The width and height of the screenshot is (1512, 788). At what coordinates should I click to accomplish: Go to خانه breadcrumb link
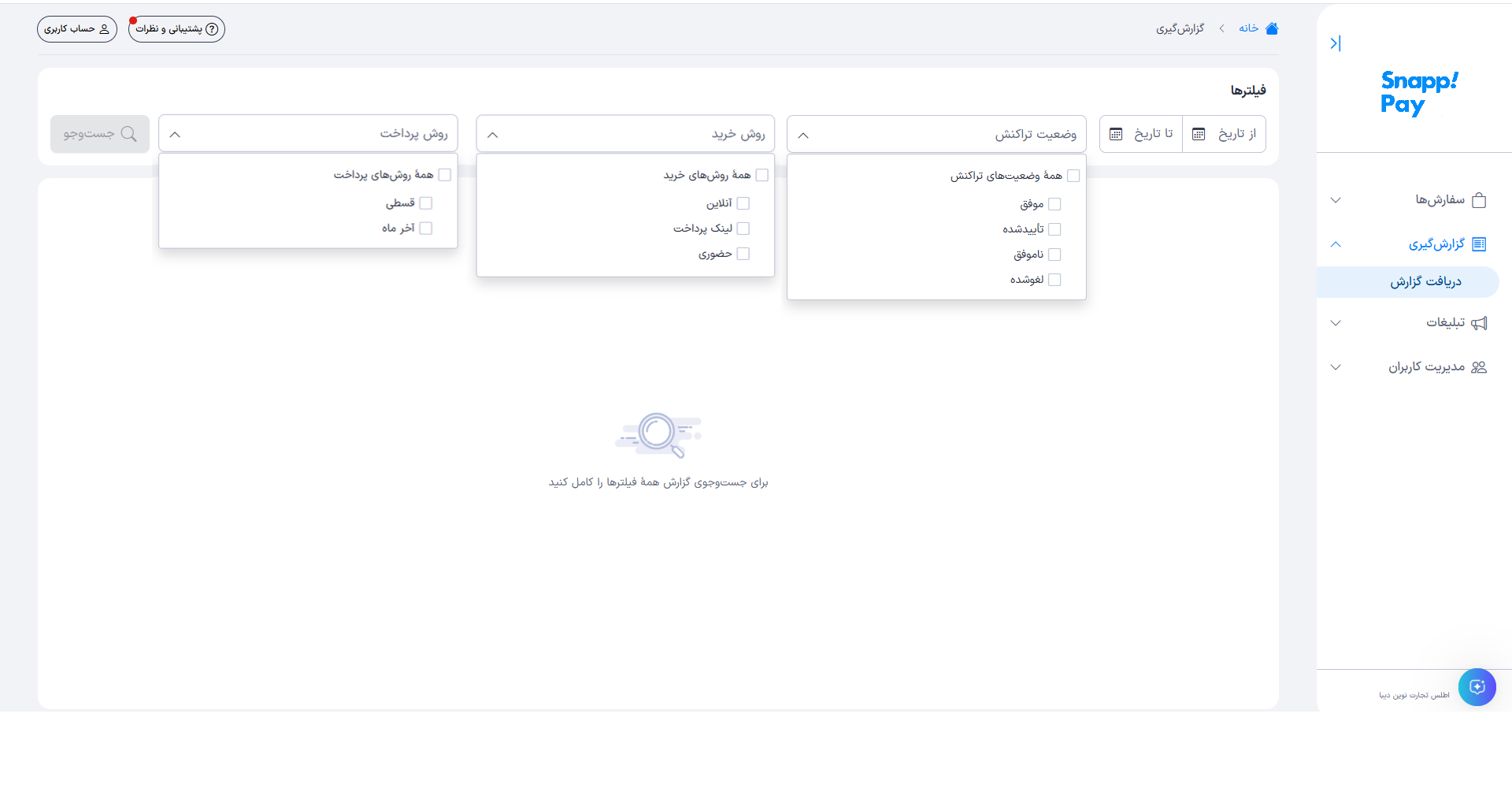[1248, 28]
